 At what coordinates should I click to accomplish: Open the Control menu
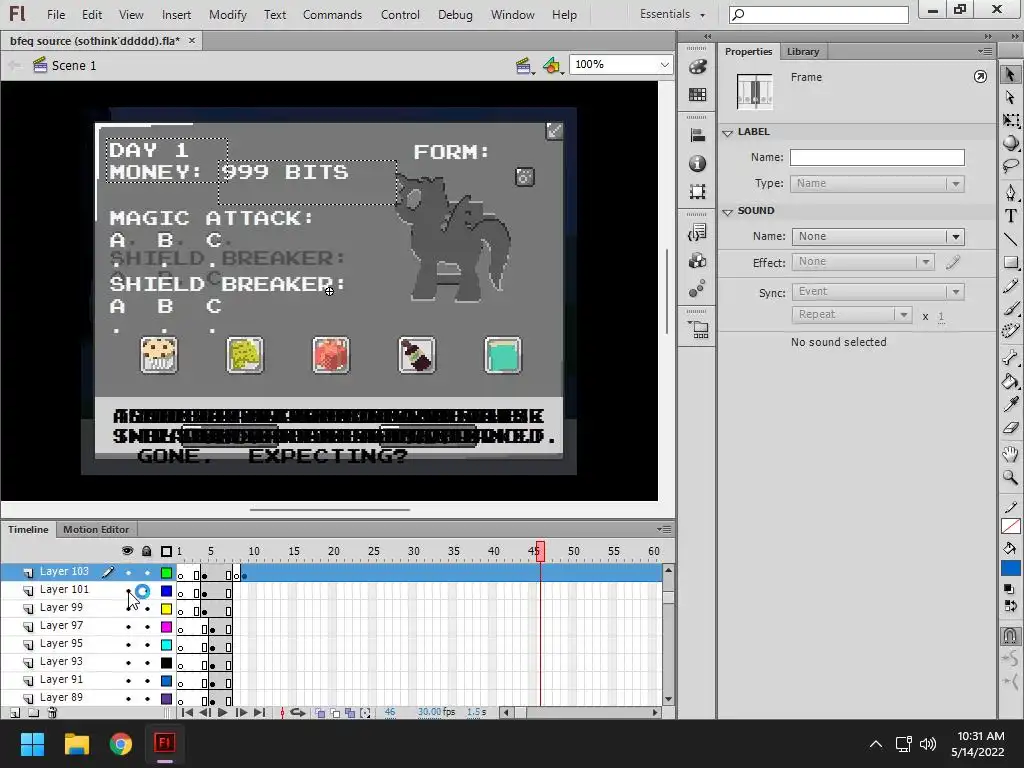(400, 14)
